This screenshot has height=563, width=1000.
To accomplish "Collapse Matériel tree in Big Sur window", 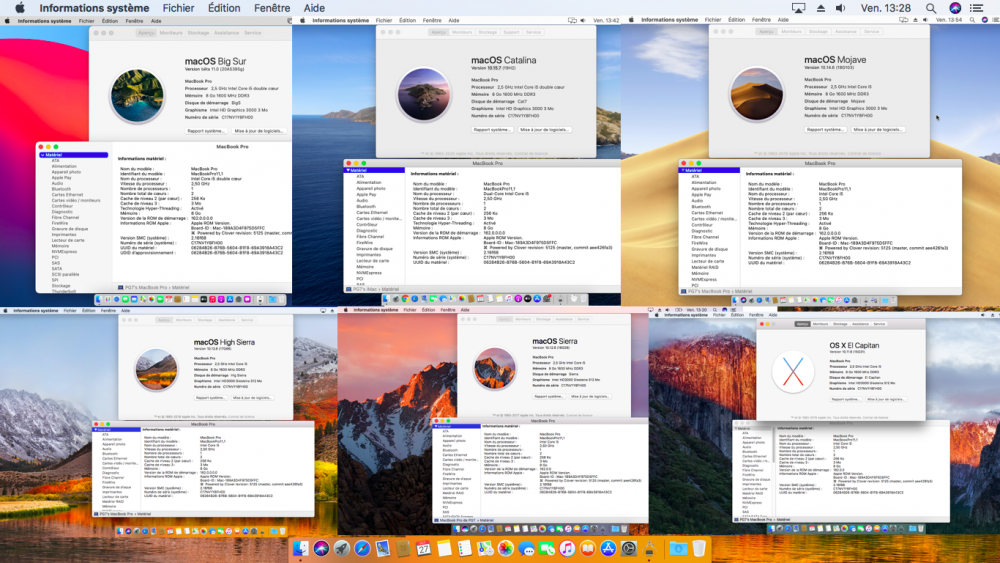I will pyautogui.click(x=43, y=155).
